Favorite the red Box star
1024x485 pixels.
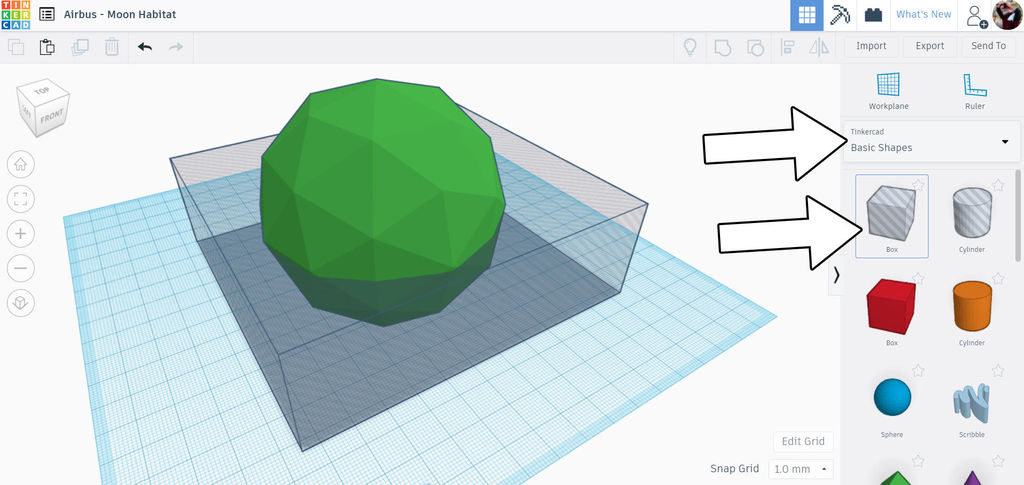click(x=918, y=279)
